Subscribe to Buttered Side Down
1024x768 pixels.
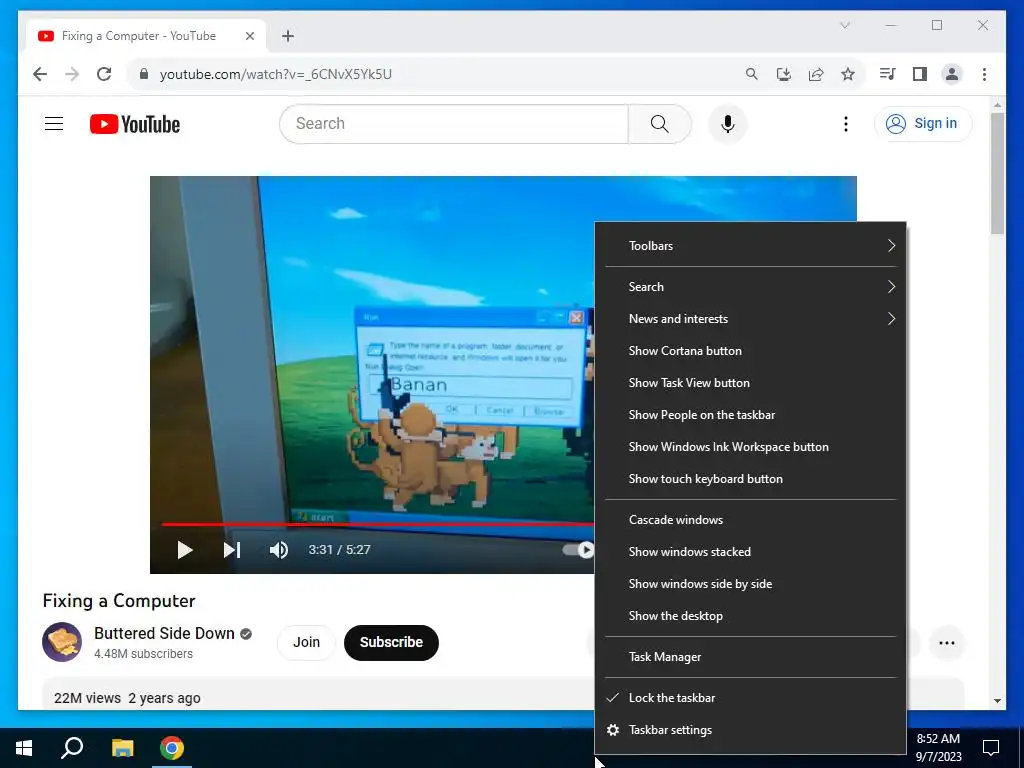(x=391, y=643)
